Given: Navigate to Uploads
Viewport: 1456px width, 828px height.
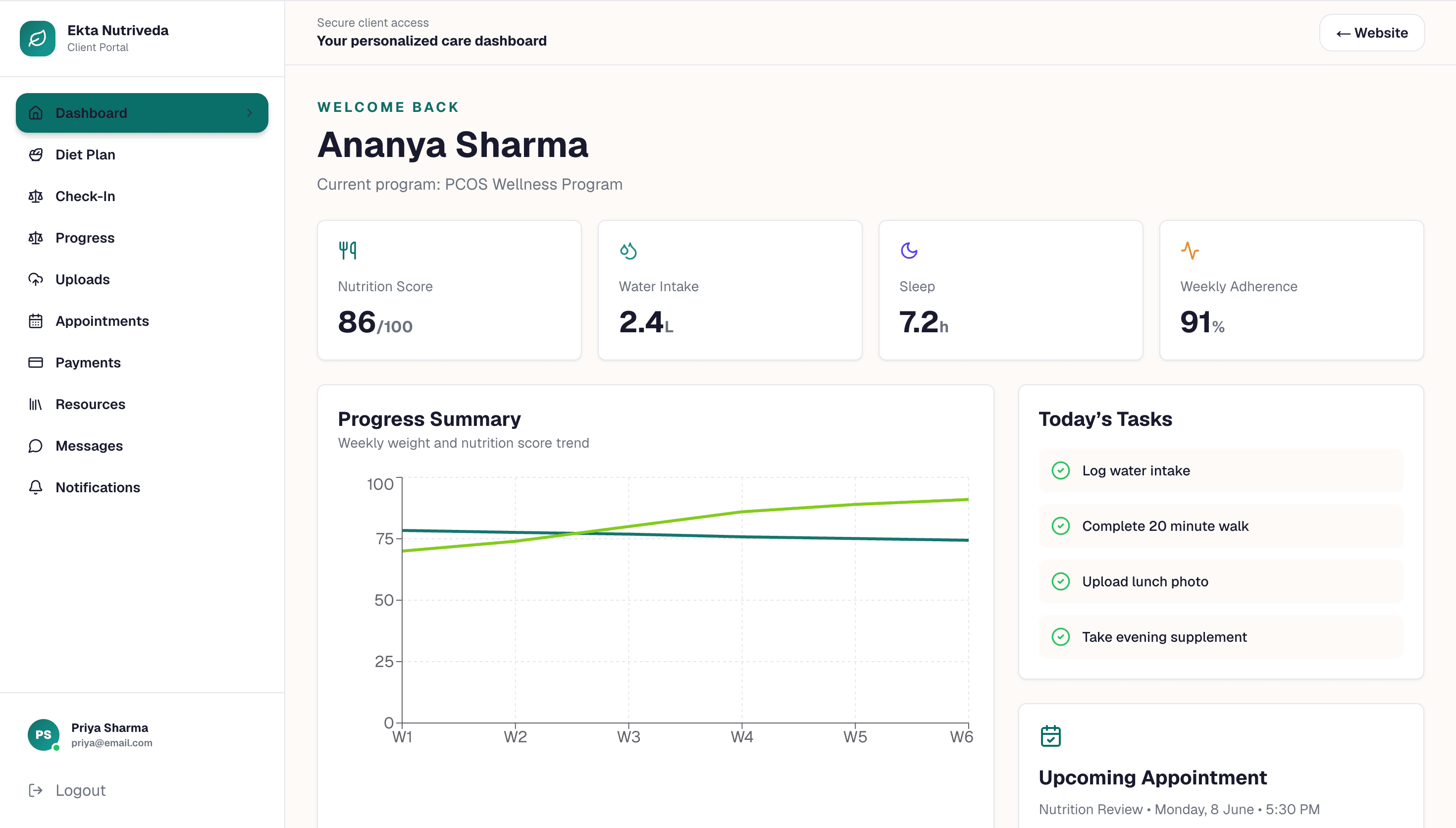Looking at the screenshot, I should pyautogui.click(x=142, y=279).
